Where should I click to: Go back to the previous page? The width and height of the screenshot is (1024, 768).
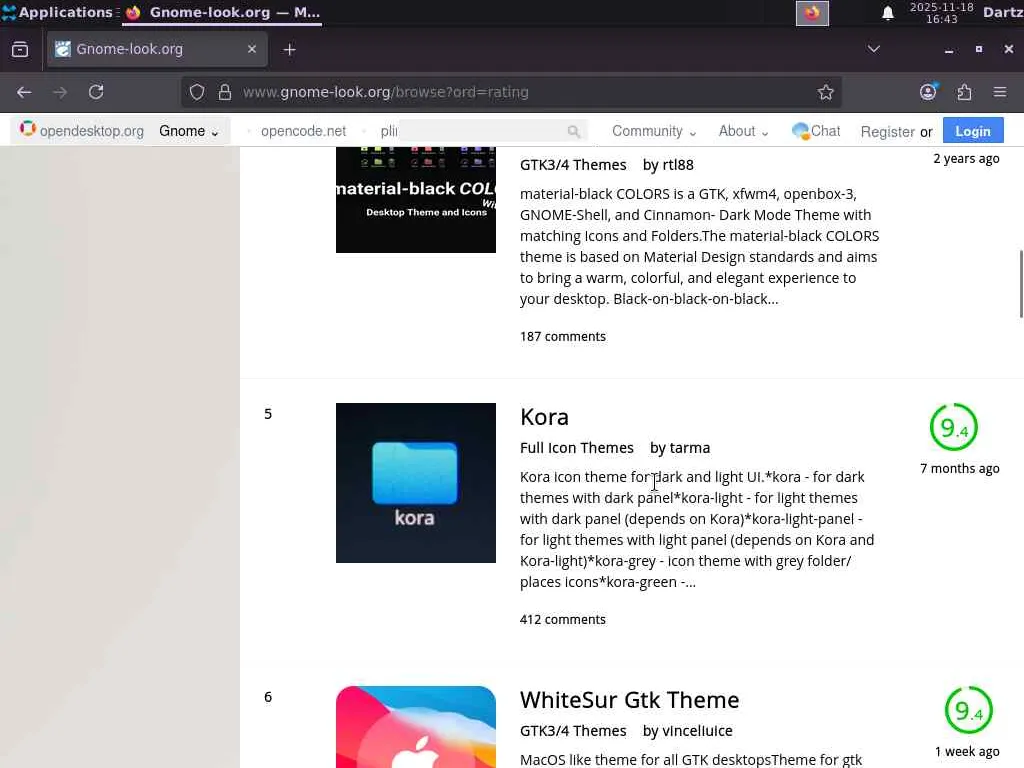(x=24, y=92)
